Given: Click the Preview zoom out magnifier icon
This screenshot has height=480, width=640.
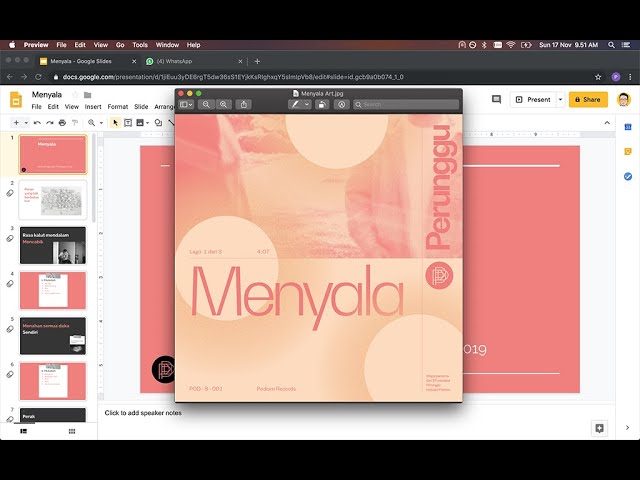Looking at the screenshot, I should 206,104.
